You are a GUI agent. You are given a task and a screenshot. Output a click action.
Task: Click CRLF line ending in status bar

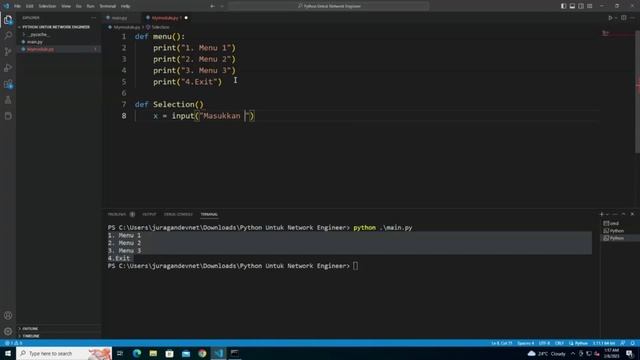(559, 343)
